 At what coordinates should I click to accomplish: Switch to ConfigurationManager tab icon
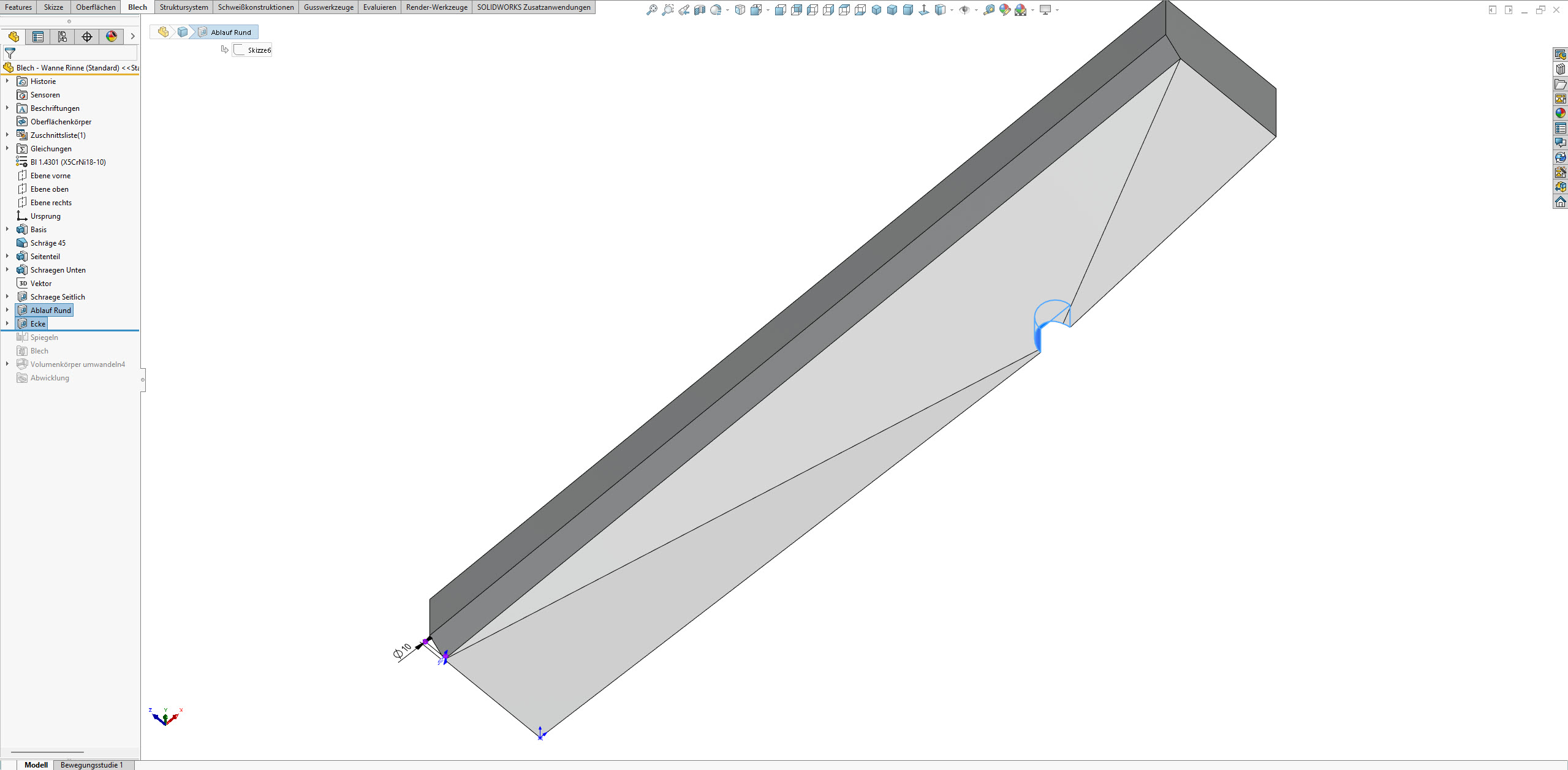[62, 37]
